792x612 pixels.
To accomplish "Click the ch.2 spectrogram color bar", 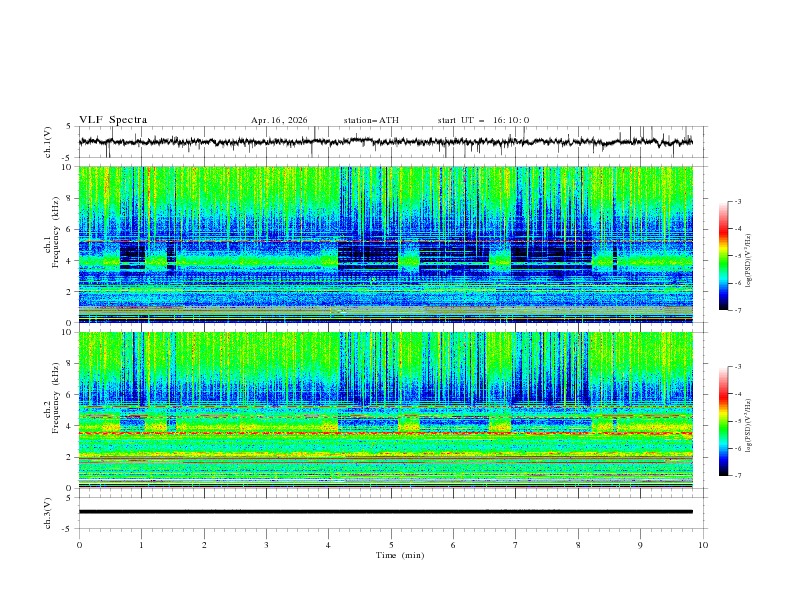I will [x=723, y=421].
